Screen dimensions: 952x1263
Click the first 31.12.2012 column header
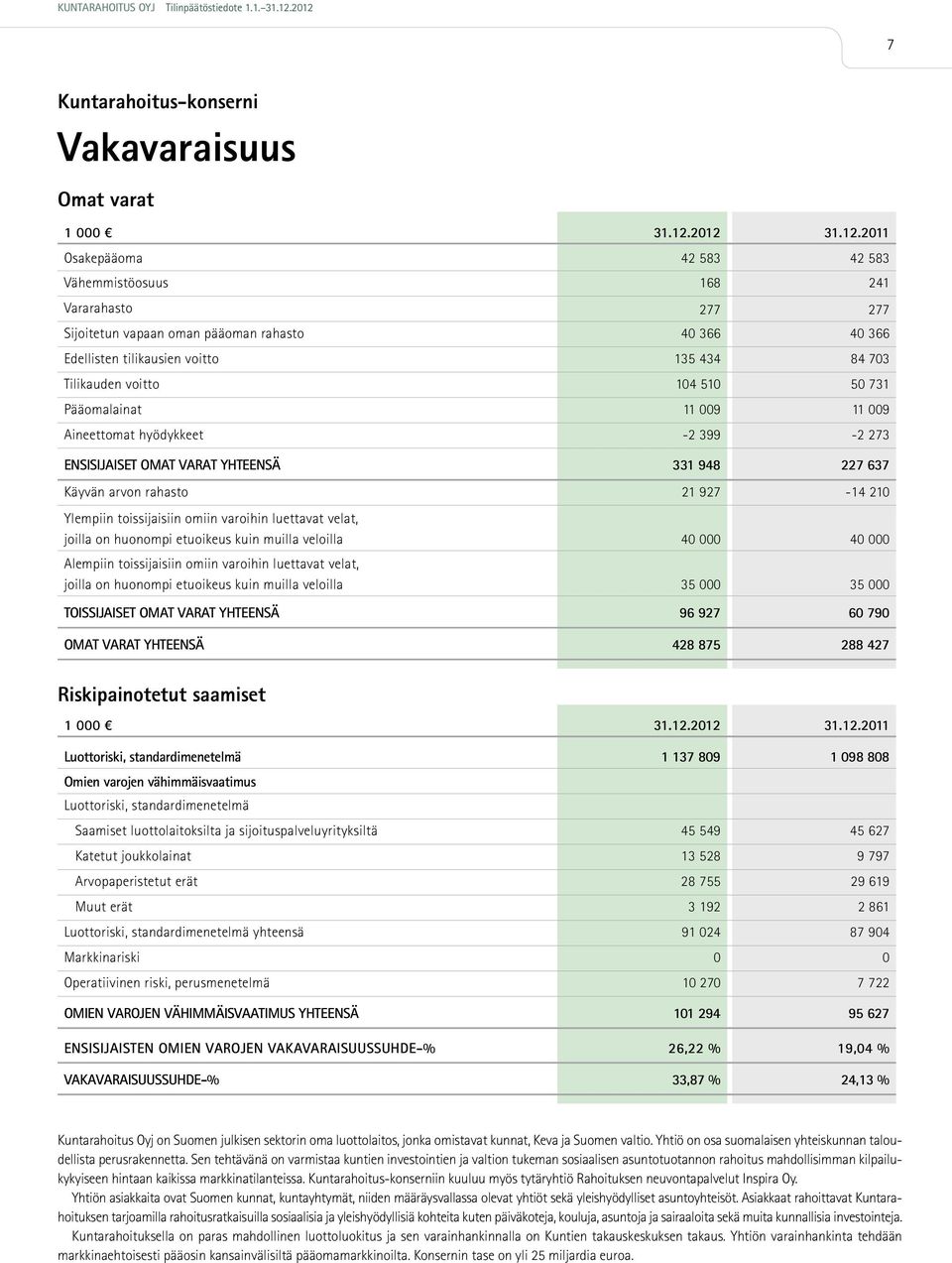pyautogui.click(x=687, y=234)
